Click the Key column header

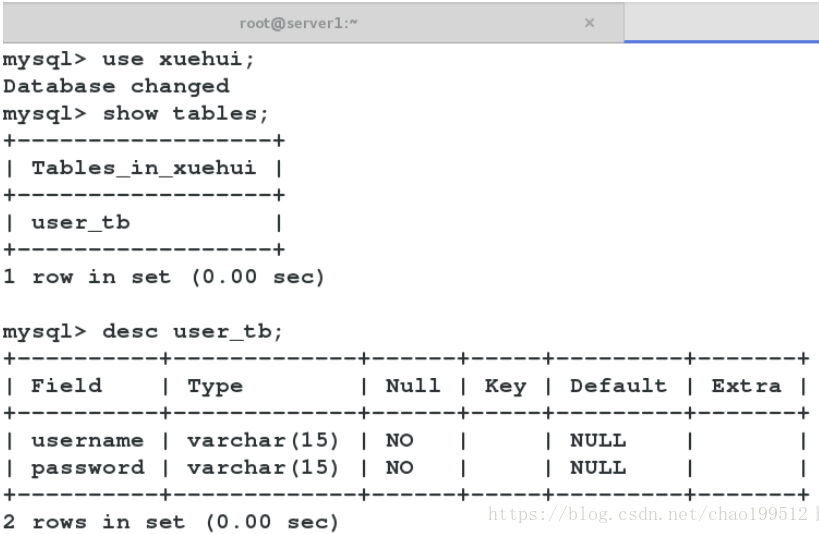pyautogui.click(x=505, y=386)
